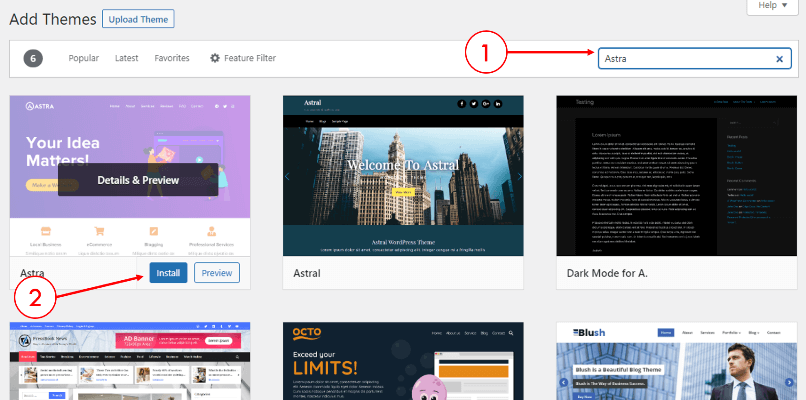Click Local Business icon in Astra preview
806x400 pixels.
point(45,231)
